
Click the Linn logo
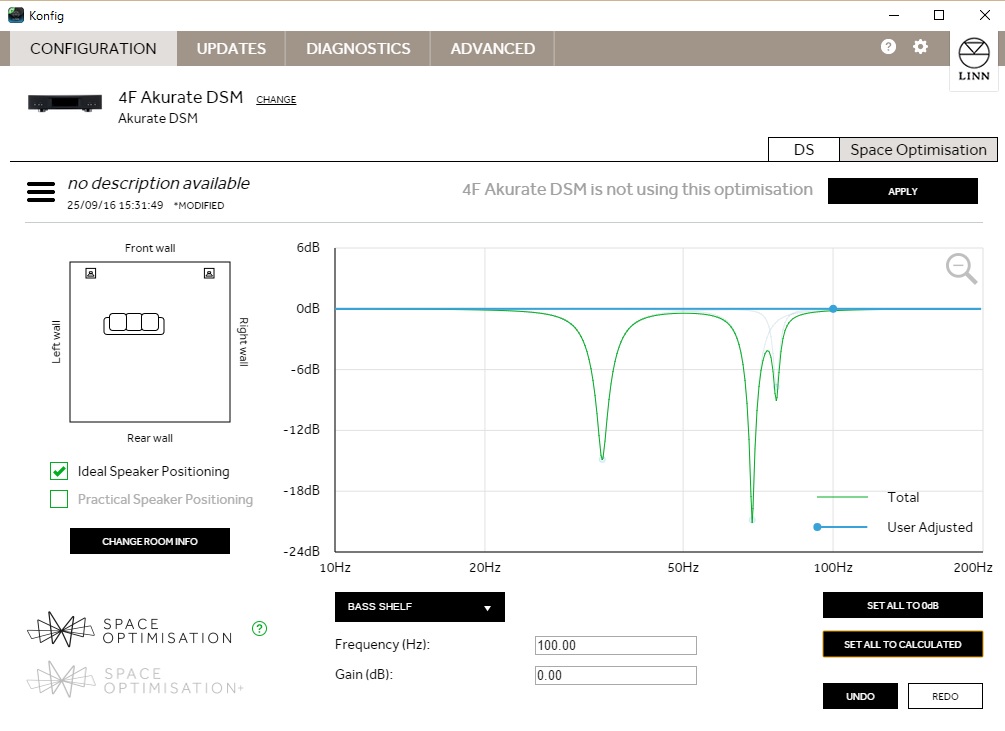974,60
